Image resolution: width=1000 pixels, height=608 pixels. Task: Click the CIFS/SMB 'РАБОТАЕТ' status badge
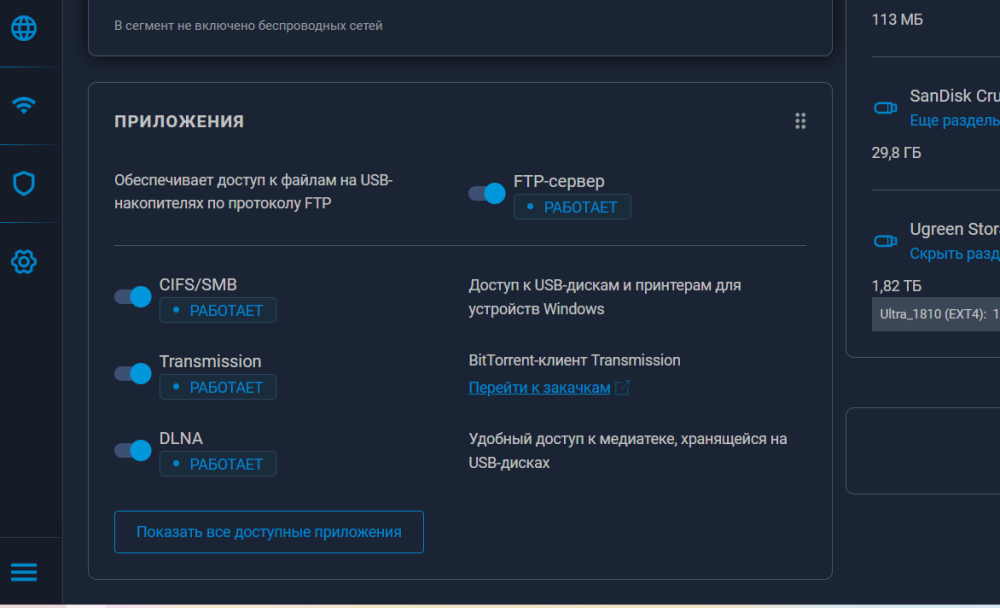point(217,310)
